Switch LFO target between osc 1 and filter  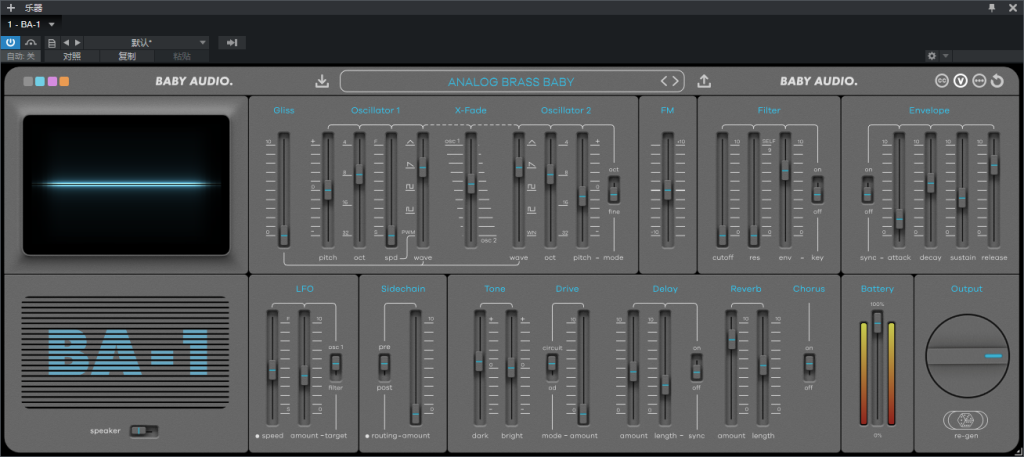tap(336, 367)
